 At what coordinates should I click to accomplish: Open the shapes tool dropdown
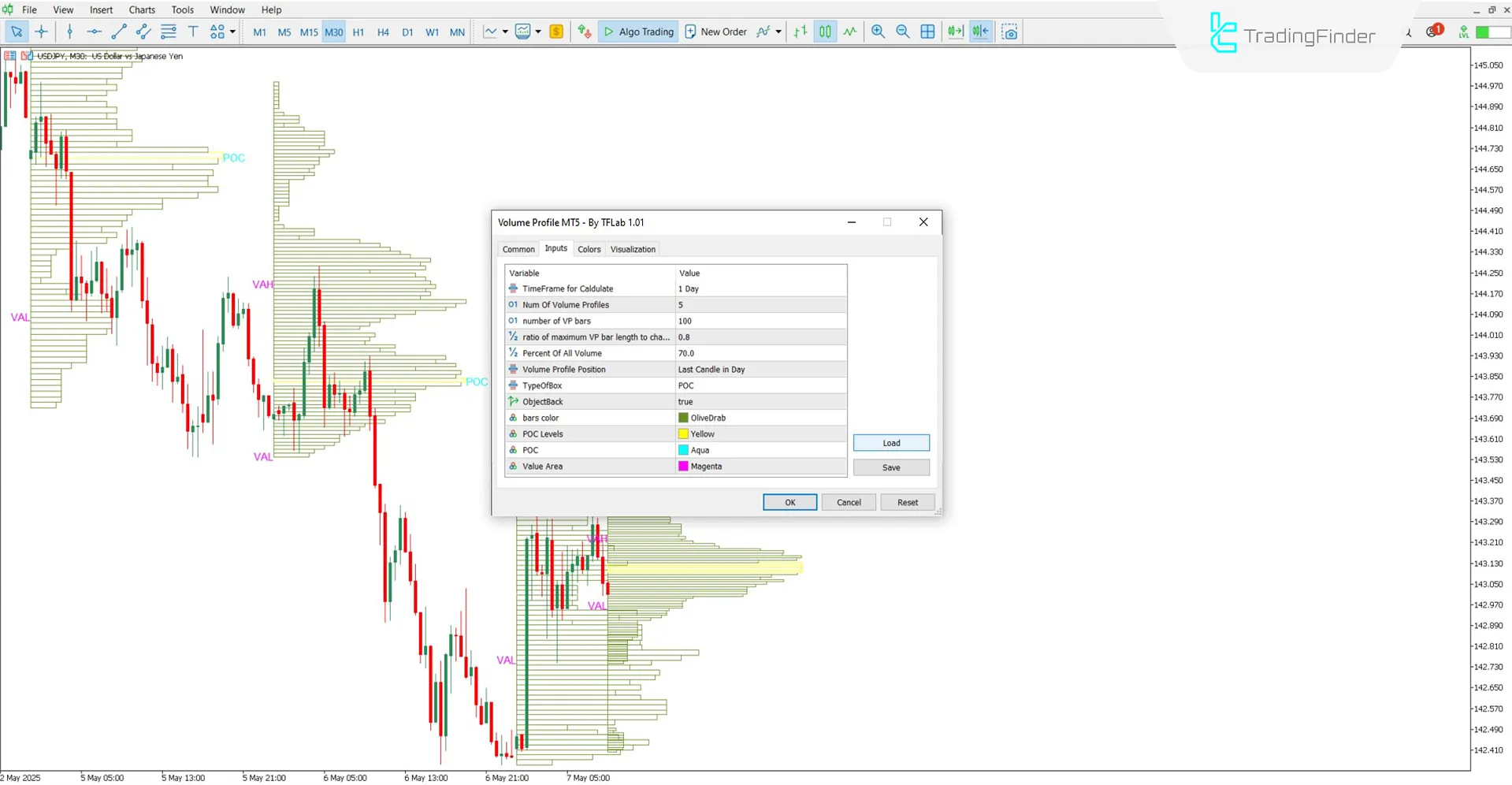(x=229, y=33)
